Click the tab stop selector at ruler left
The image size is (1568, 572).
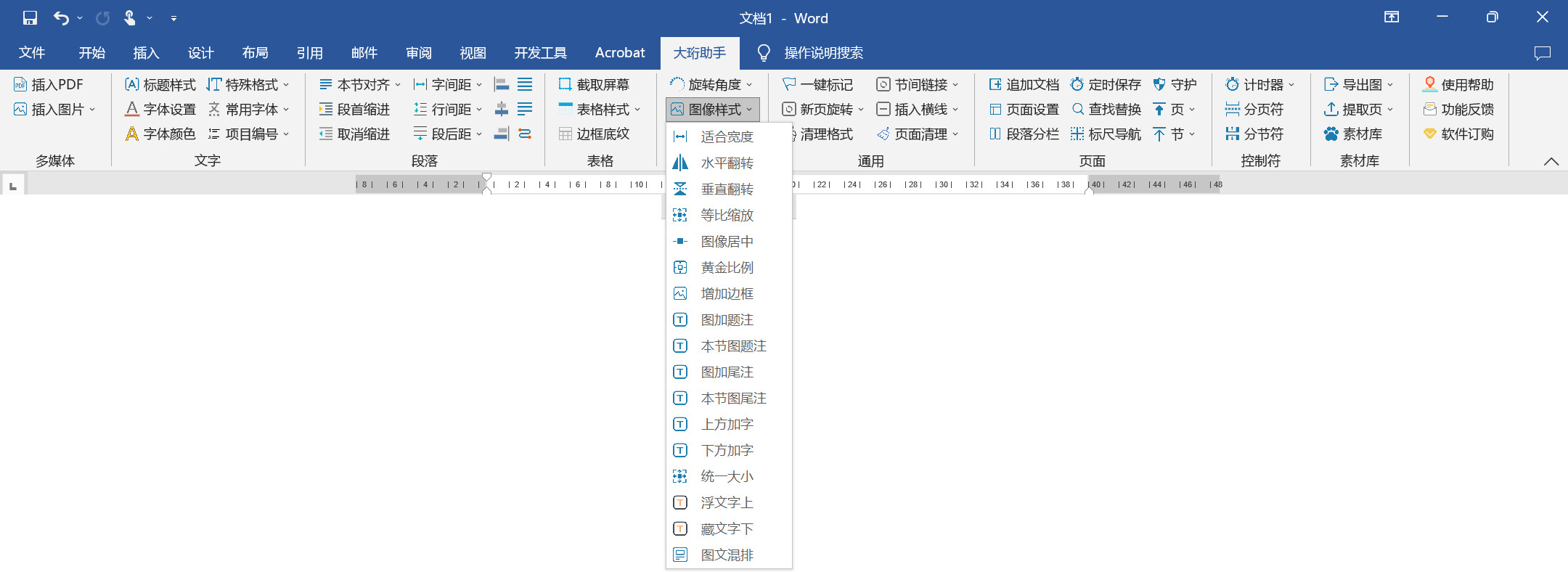13,186
